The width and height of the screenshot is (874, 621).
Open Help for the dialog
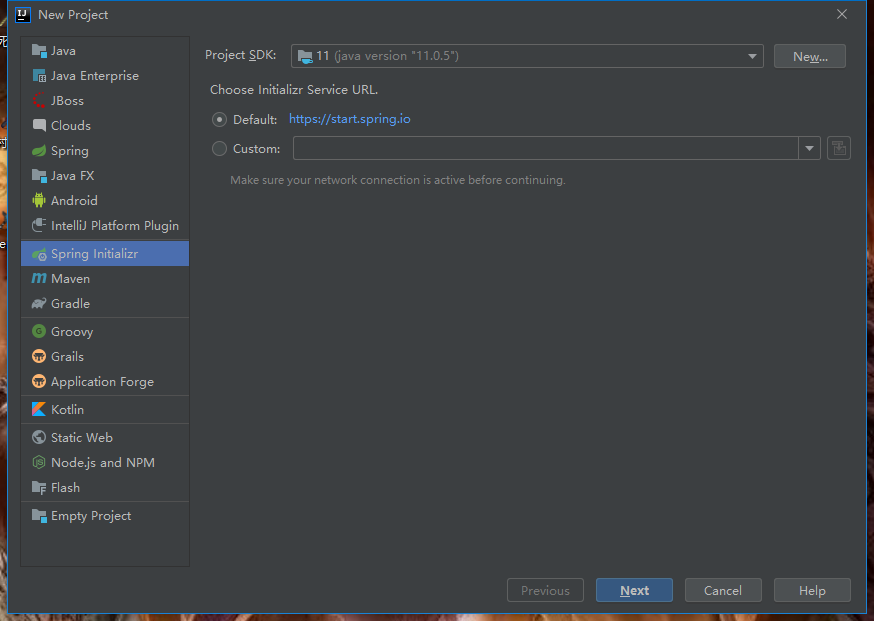812,590
